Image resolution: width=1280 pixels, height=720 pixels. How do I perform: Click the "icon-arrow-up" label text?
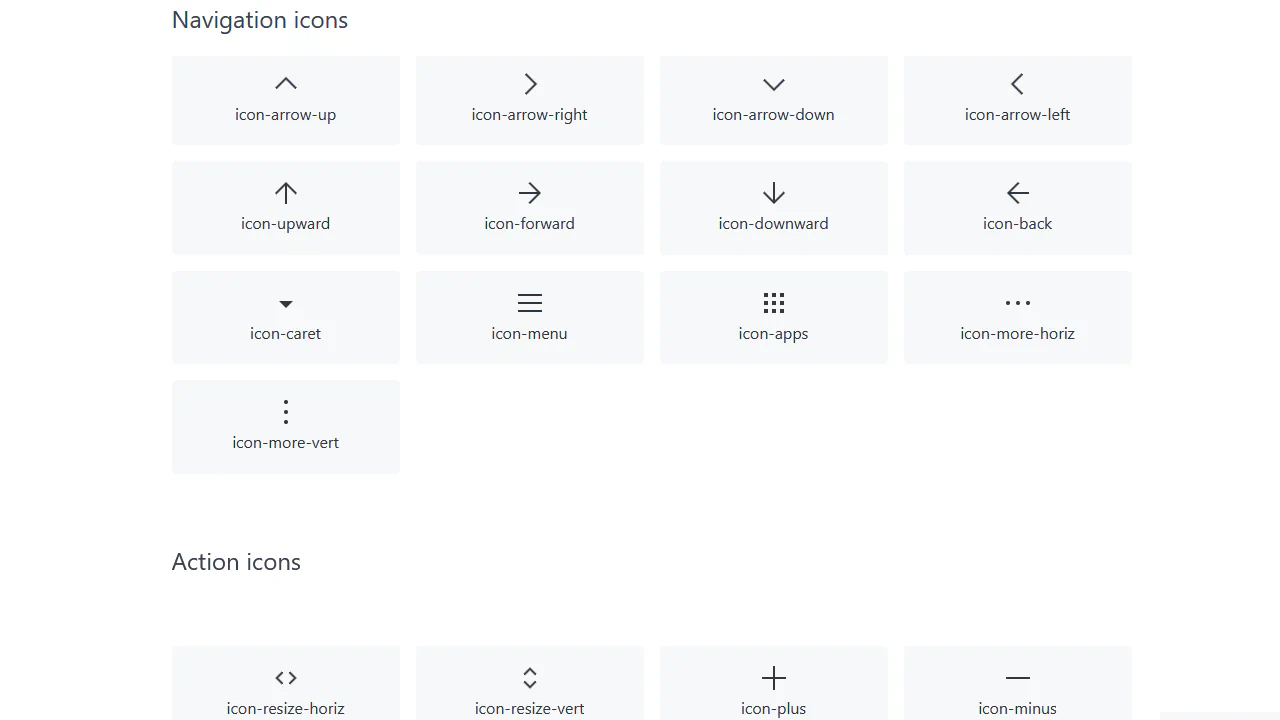click(286, 115)
